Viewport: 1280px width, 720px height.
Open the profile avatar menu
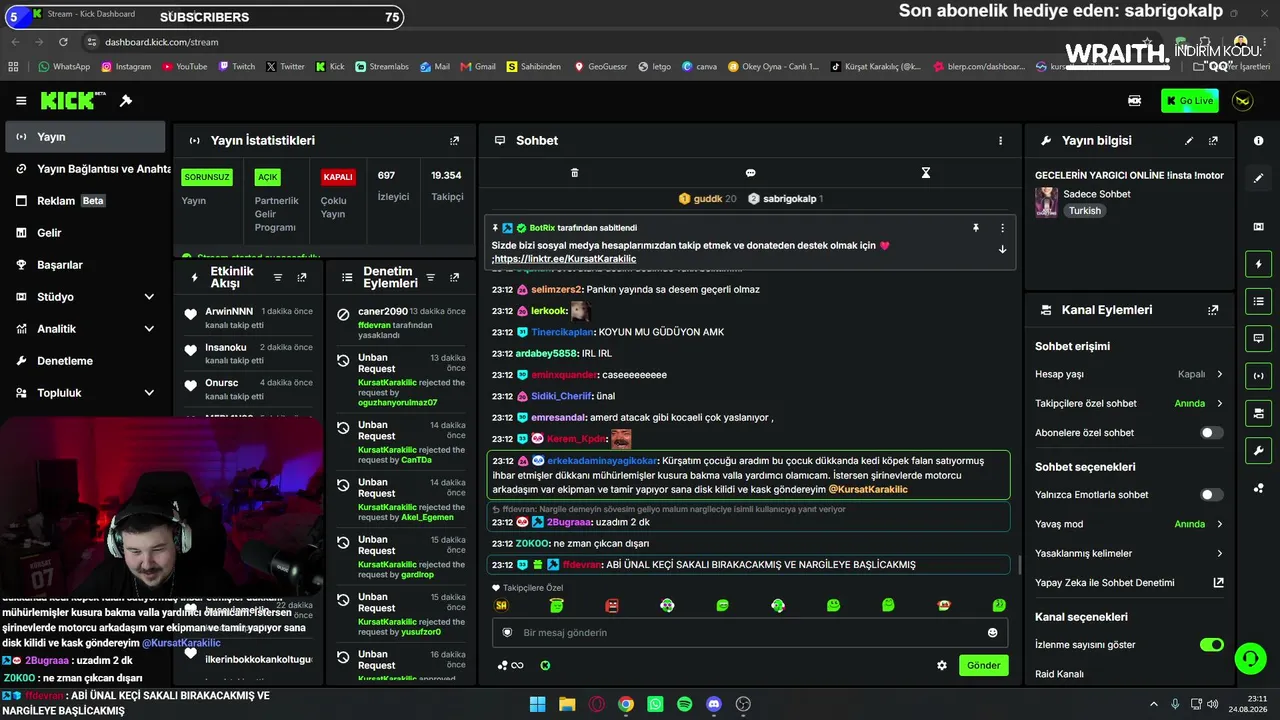(1243, 101)
